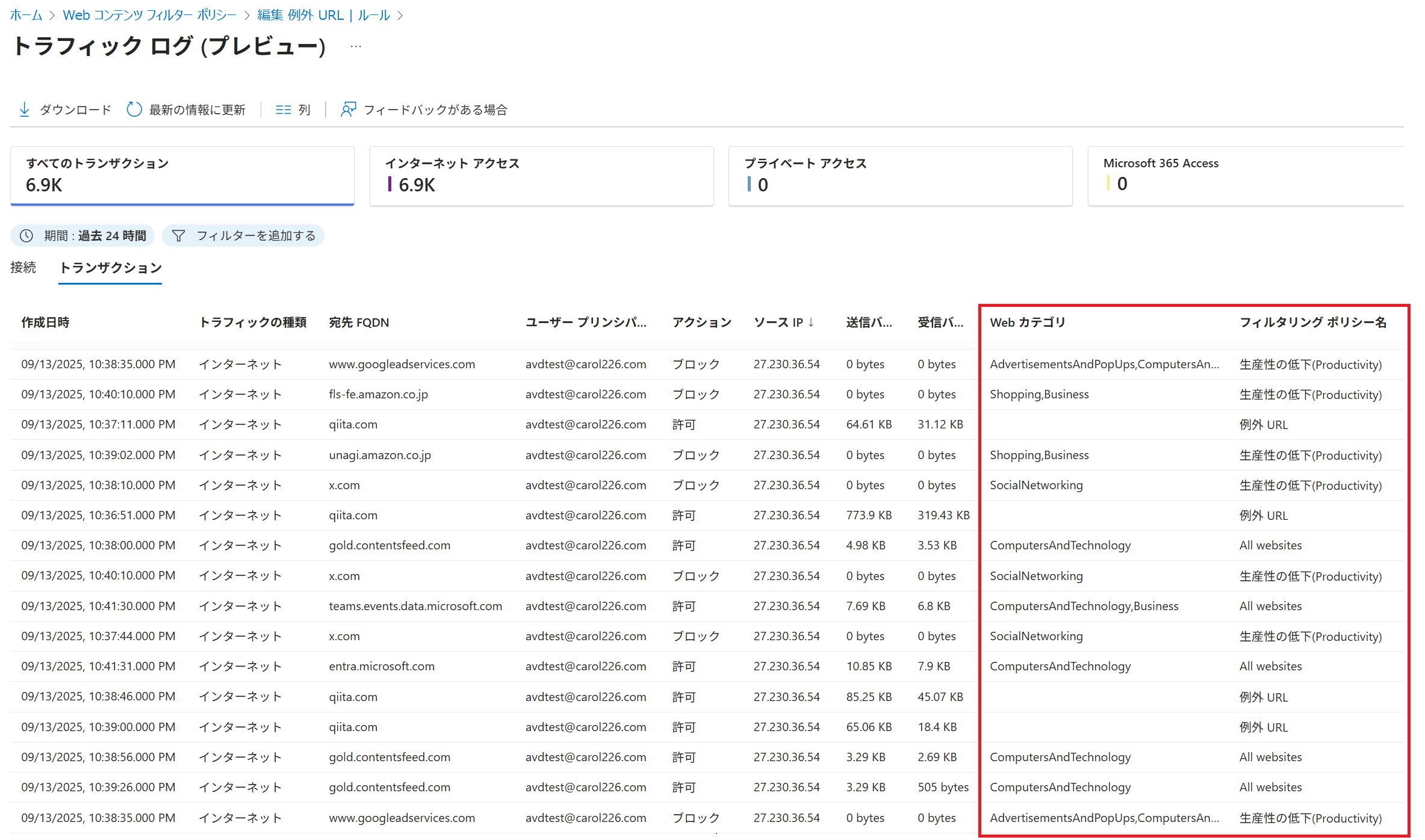This screenshot has width=1425, height=840.
Task: Click the sort arrow on ソース IP
Action: coord(811,323)
